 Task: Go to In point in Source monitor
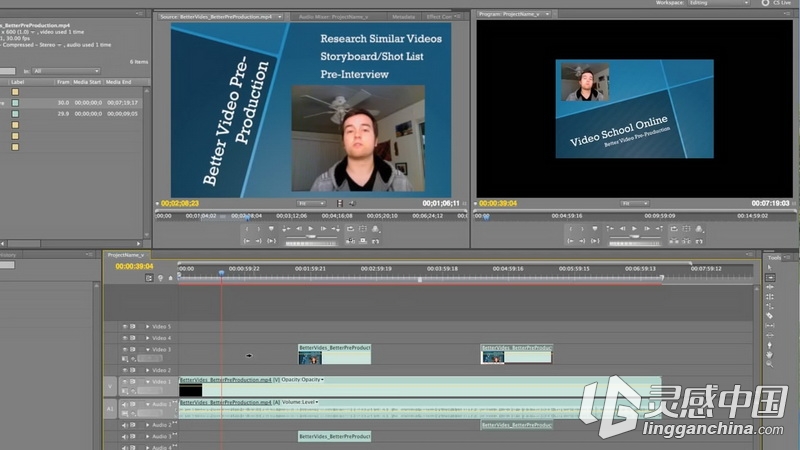click(x=247, y=241)
